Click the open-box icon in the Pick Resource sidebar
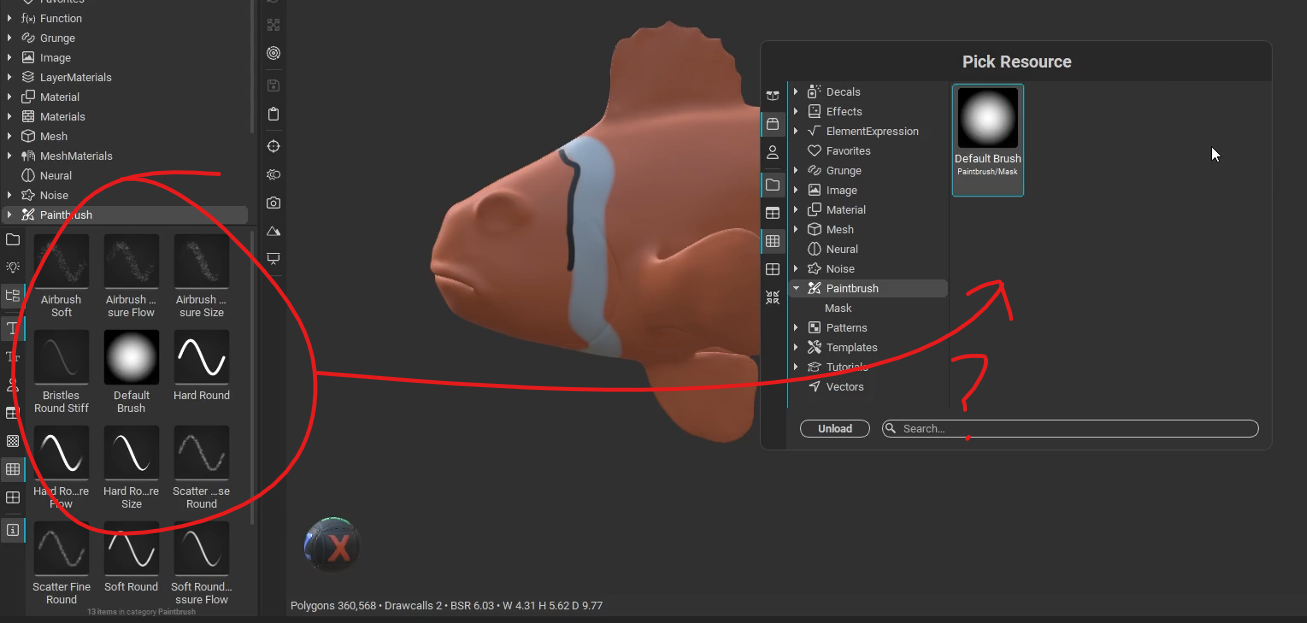 click(x=772, y=95)
